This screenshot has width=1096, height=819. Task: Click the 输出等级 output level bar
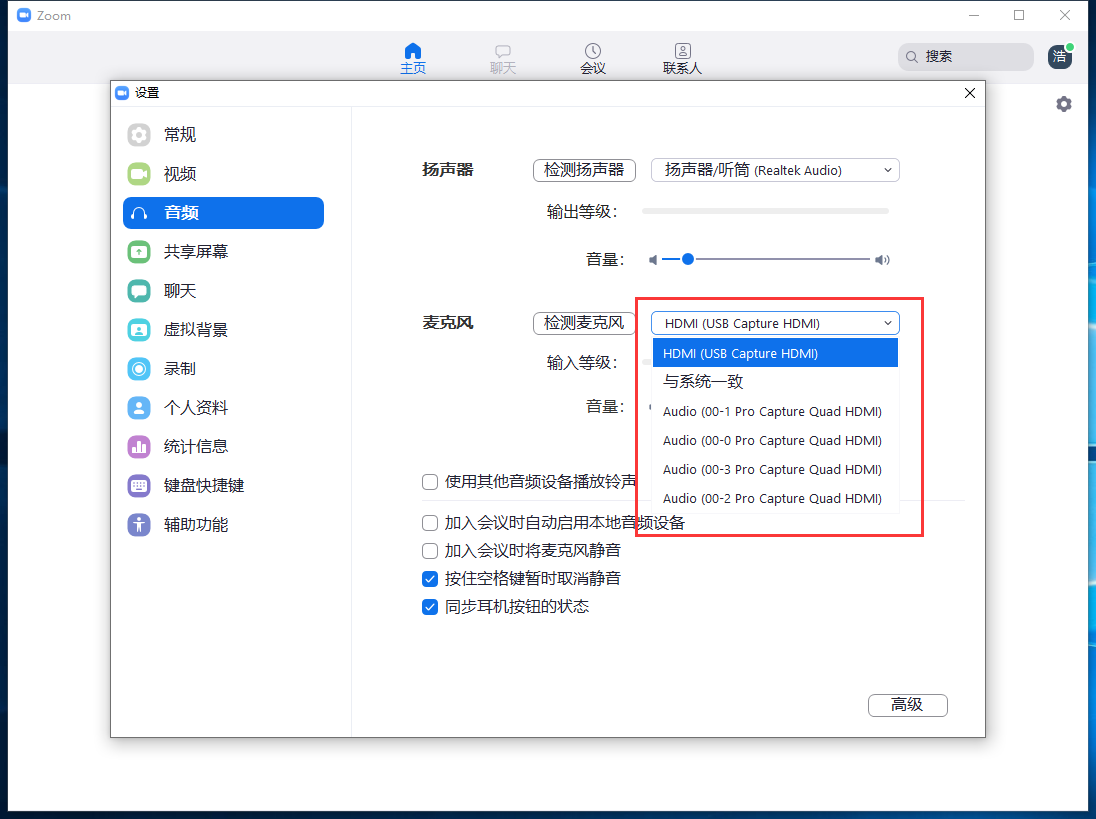(x=765, y=211)
